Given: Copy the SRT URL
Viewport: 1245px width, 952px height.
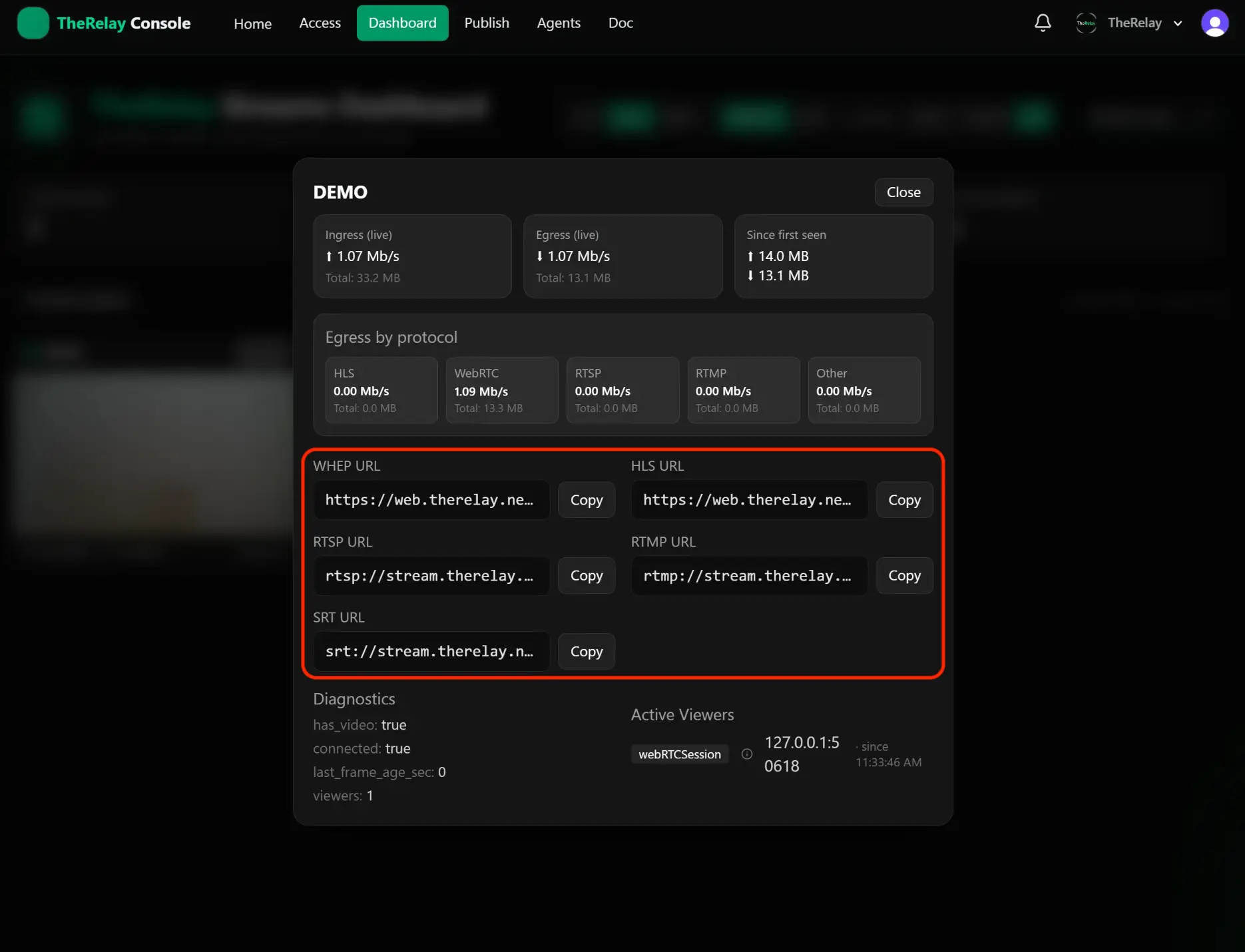Looking at the screenshot, I should [x=587, y=652].
